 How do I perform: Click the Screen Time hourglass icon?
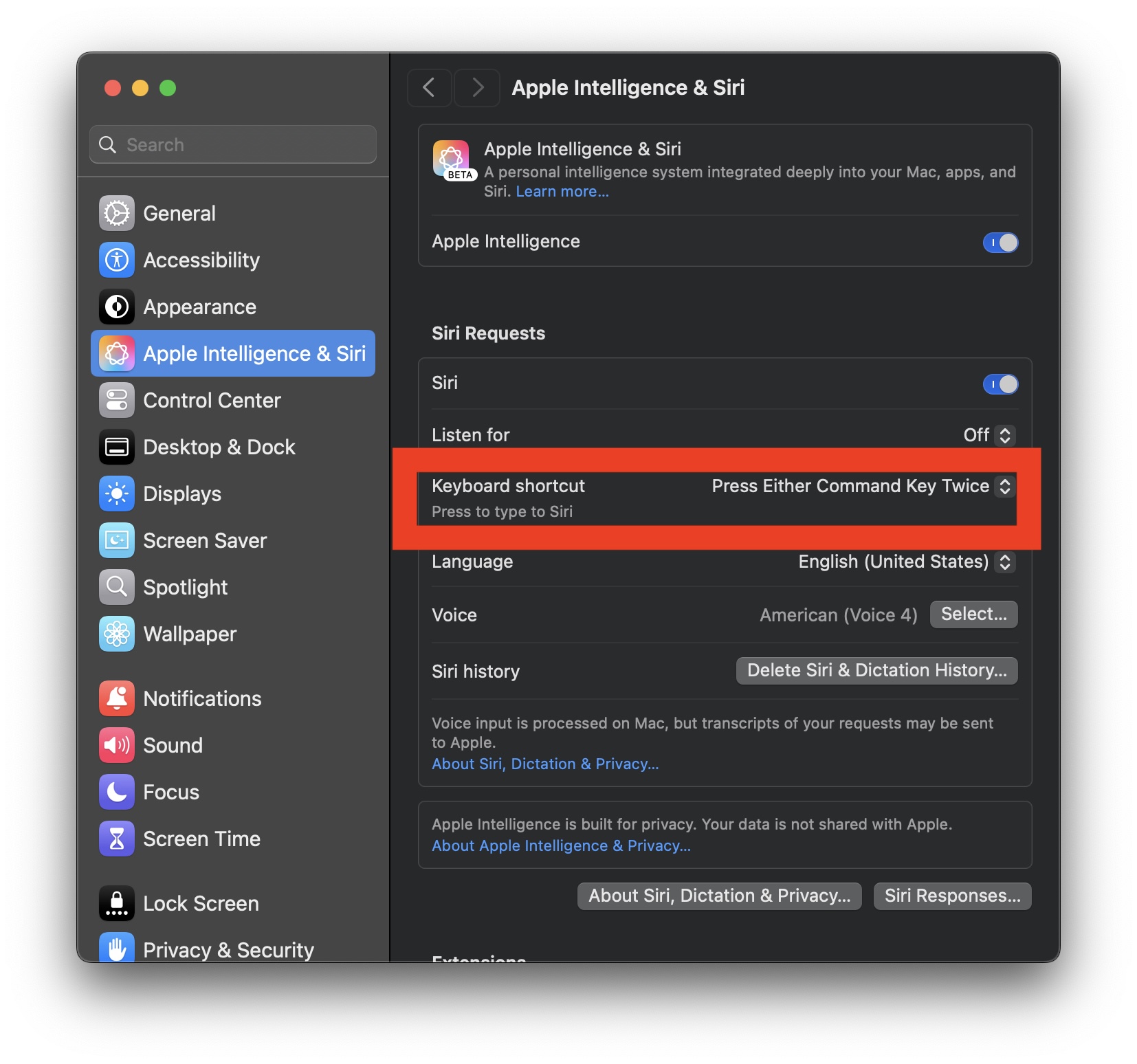(x=117, y=839)
